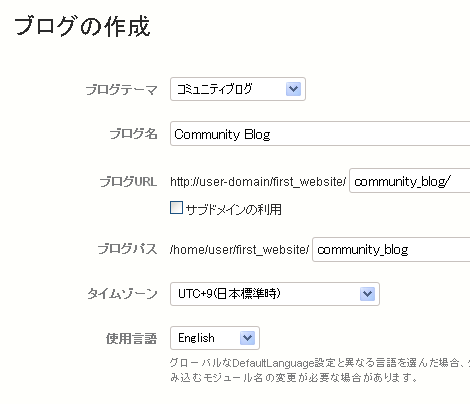Click the arrow button on the ブログテーマ dropdown
470x404 pixels.
[x=293, y=89]
